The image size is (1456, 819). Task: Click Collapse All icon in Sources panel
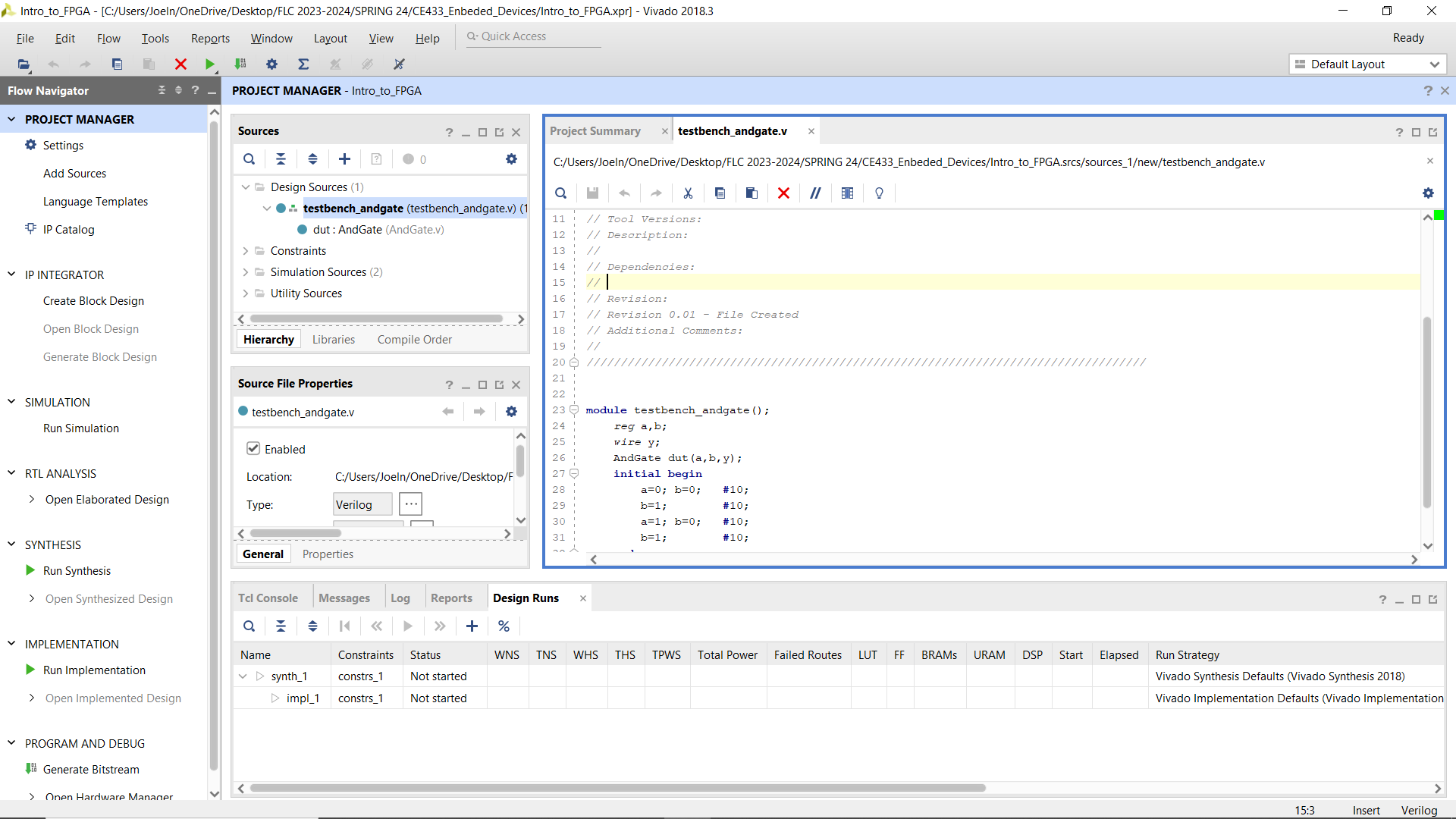click(x=281, y=158)
